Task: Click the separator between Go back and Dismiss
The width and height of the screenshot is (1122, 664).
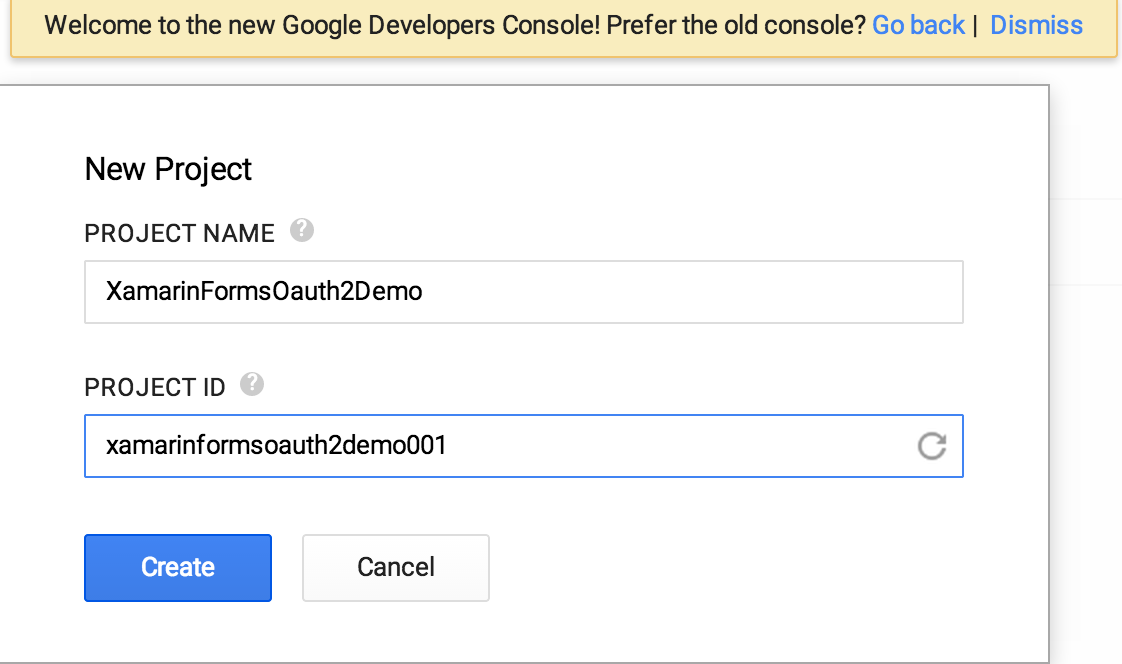Action: point(975,25)
